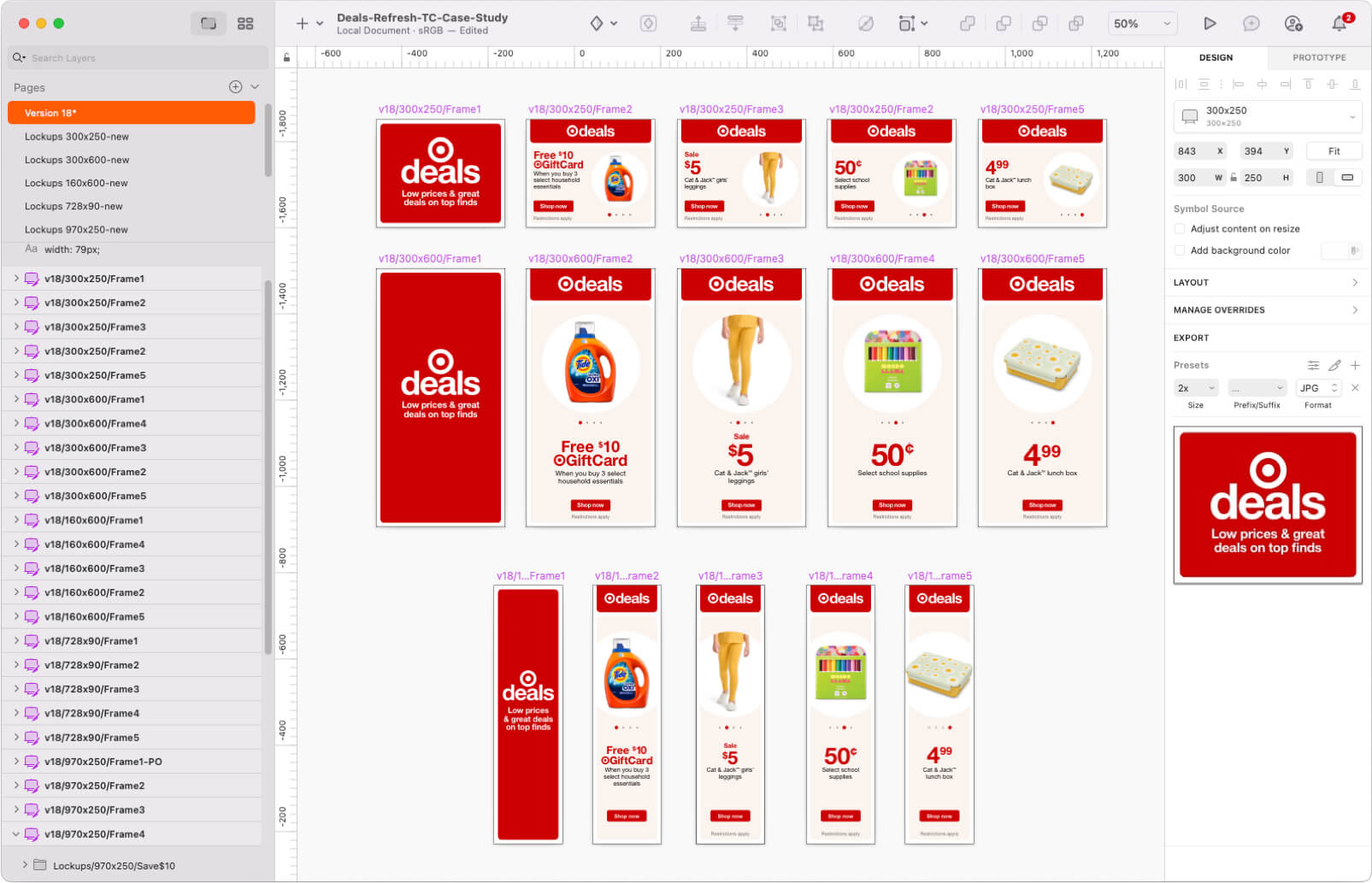Open the Pages list chevron

pos(255,86)
